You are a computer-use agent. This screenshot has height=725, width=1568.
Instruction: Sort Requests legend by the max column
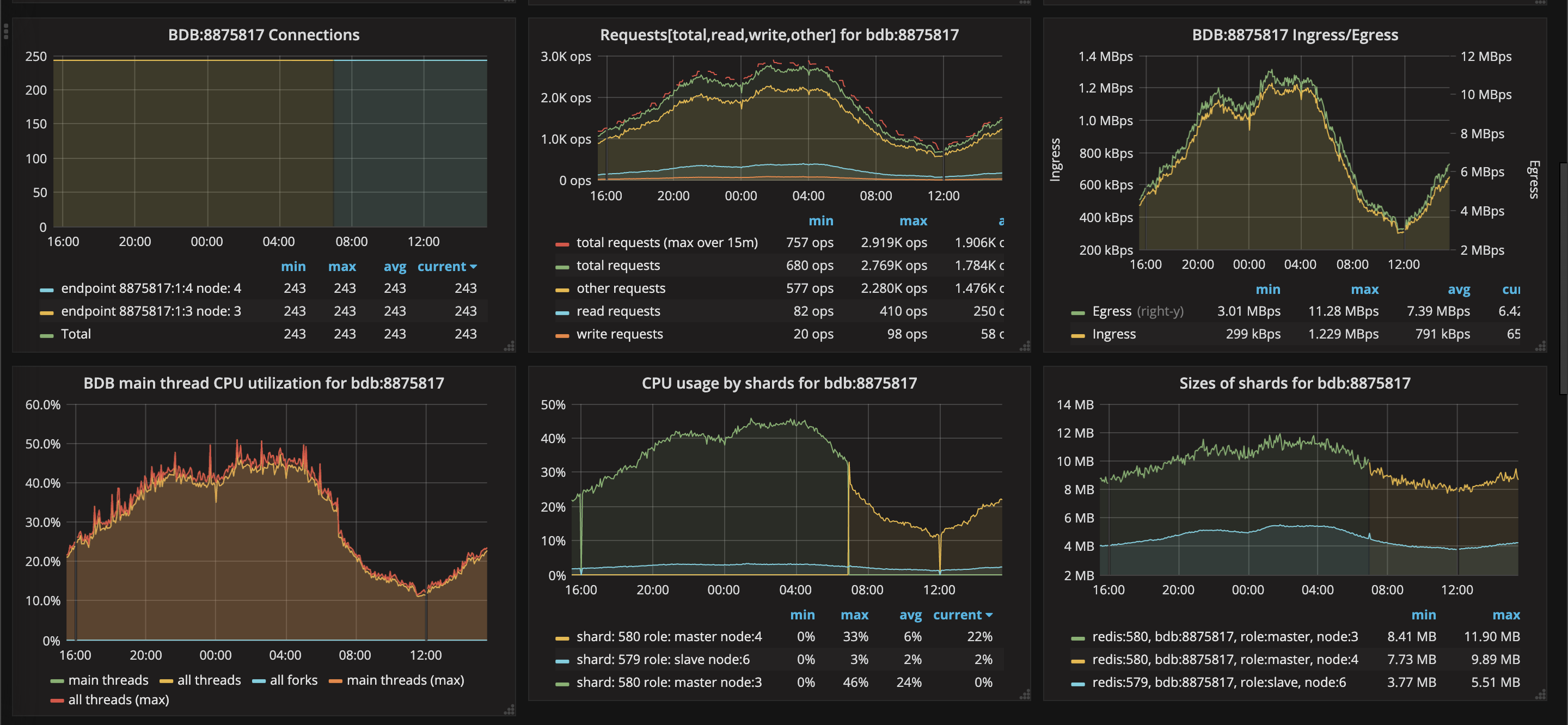913,220
